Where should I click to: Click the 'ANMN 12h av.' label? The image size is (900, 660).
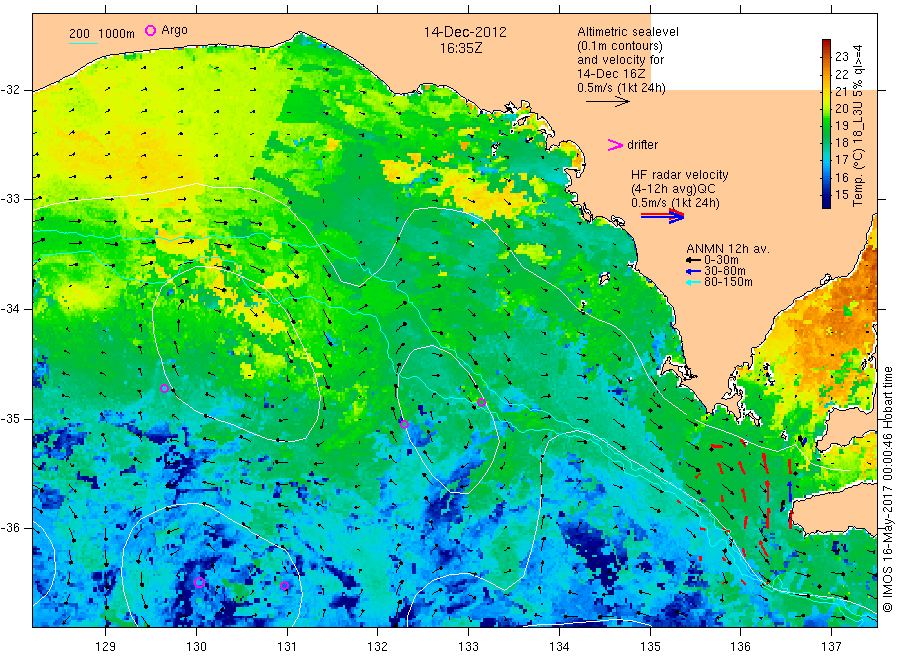(728, 249)
